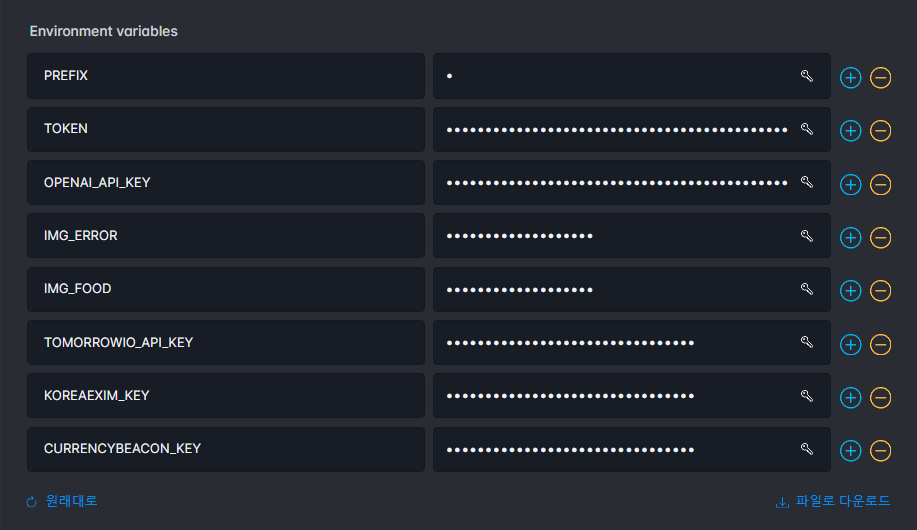Viewport: 917px width, 530px height.
Task: Remove the TOKEN variable row
Action: click(x=880, y=131)
